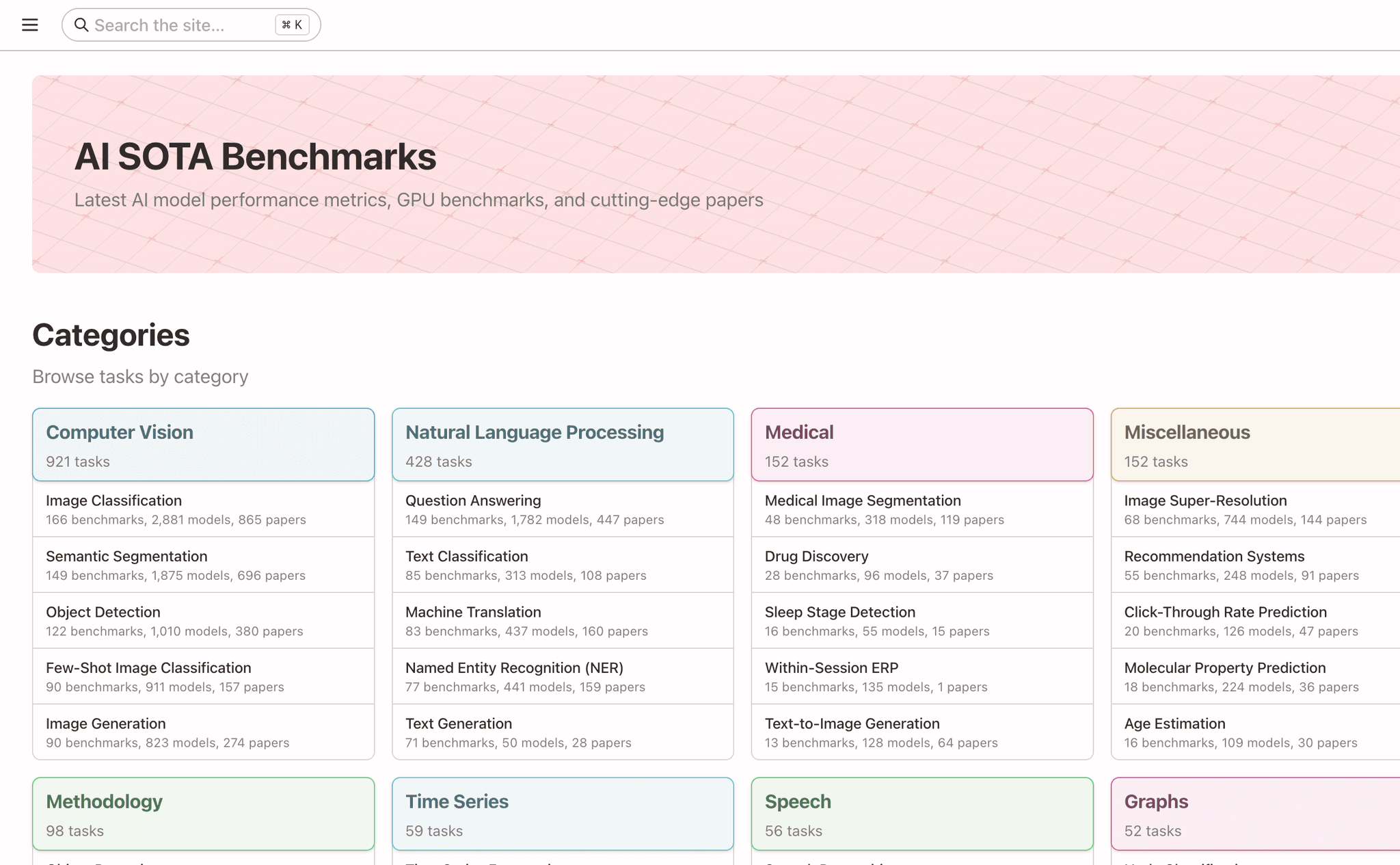Open the hamburger menu icon
The height and width of the screenshot is (865, 1400).
(29, 25)
